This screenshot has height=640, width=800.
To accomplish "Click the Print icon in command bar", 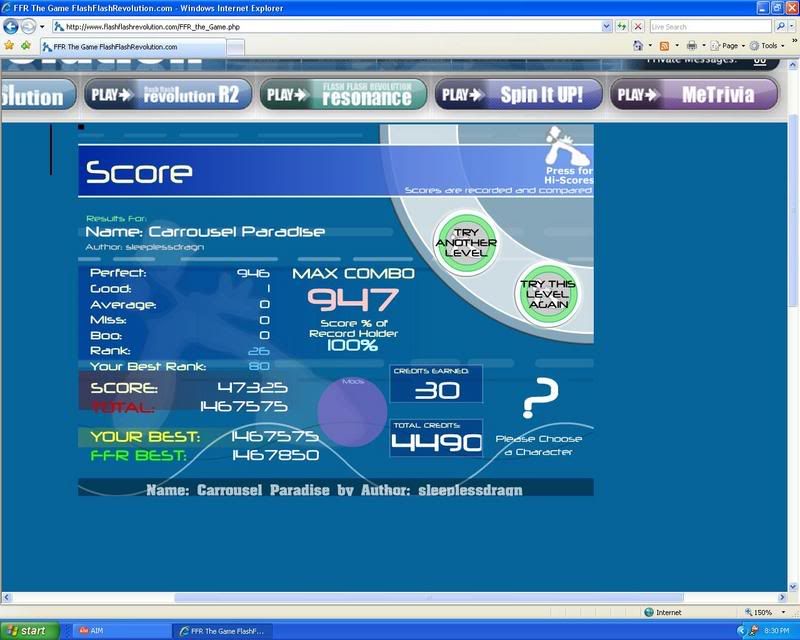I will [x=691, y=46].
